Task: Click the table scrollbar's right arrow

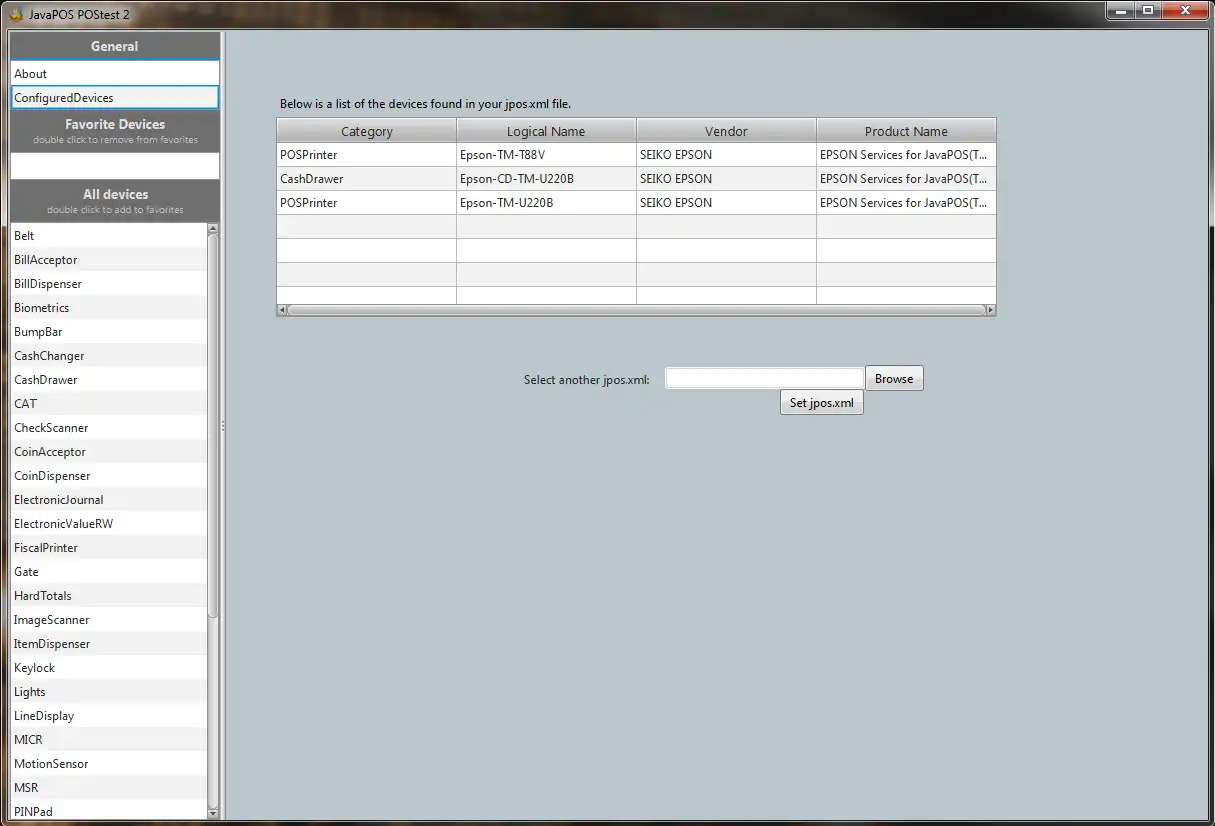Action: click(x=991, y=310)
